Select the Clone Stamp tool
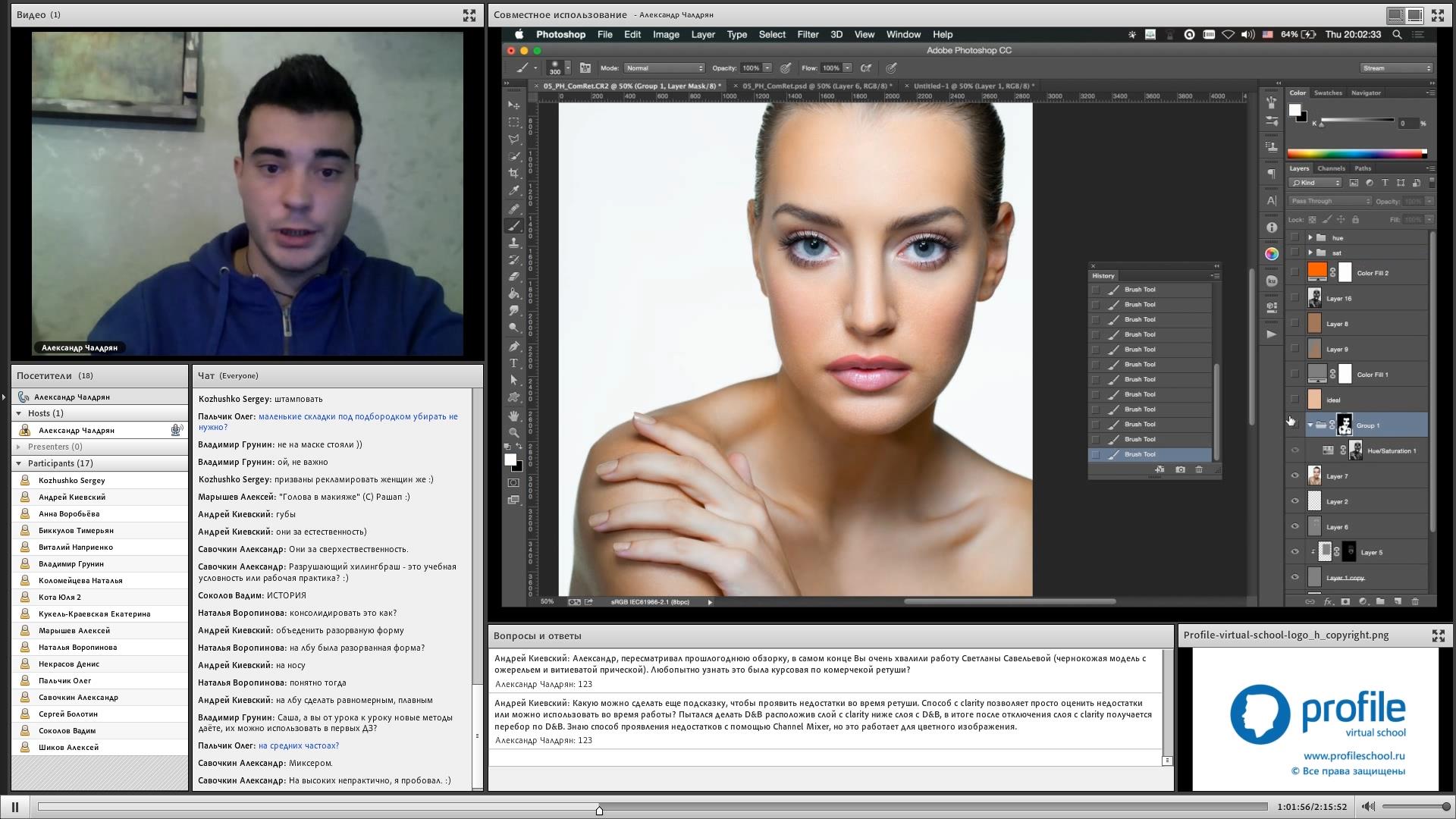 click(x=513, y=243)
